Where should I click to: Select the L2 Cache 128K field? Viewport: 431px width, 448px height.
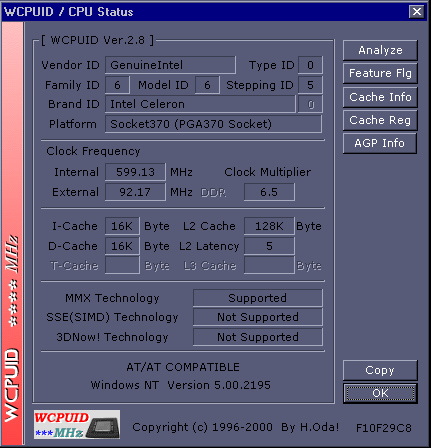coord(269,226)
